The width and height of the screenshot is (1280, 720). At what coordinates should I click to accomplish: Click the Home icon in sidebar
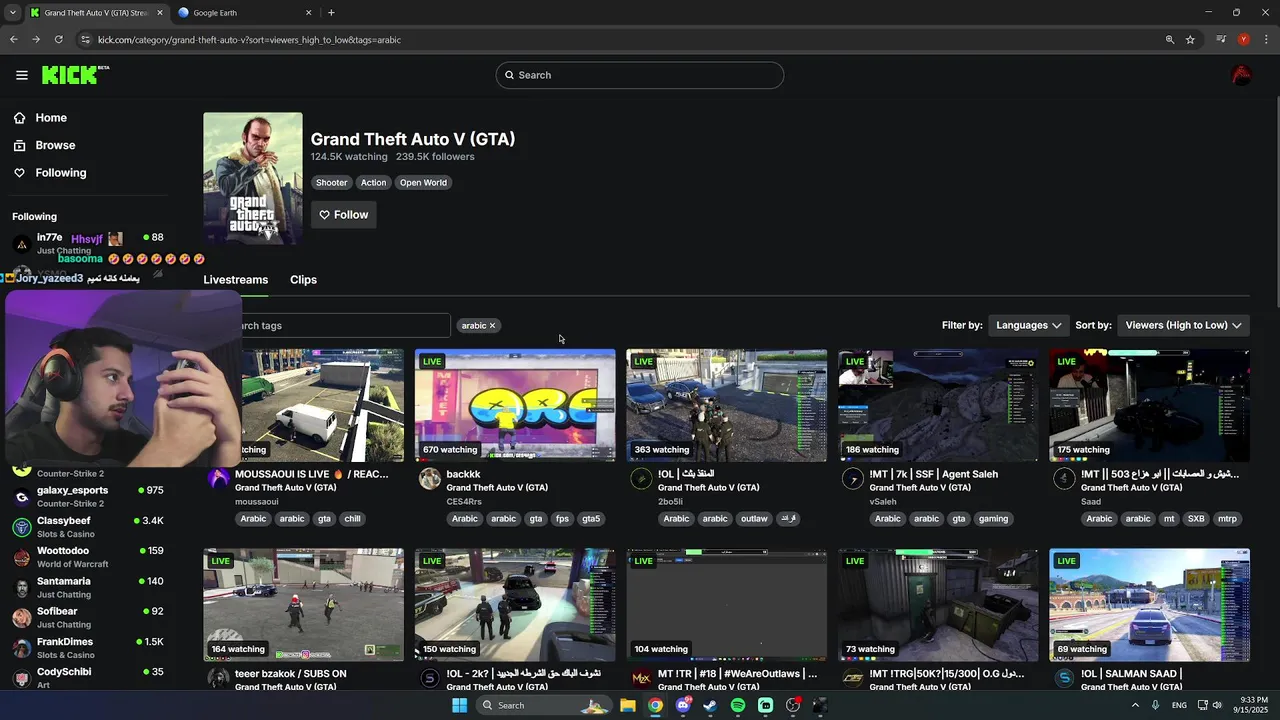pyautogui.click(x=19, y=118)
